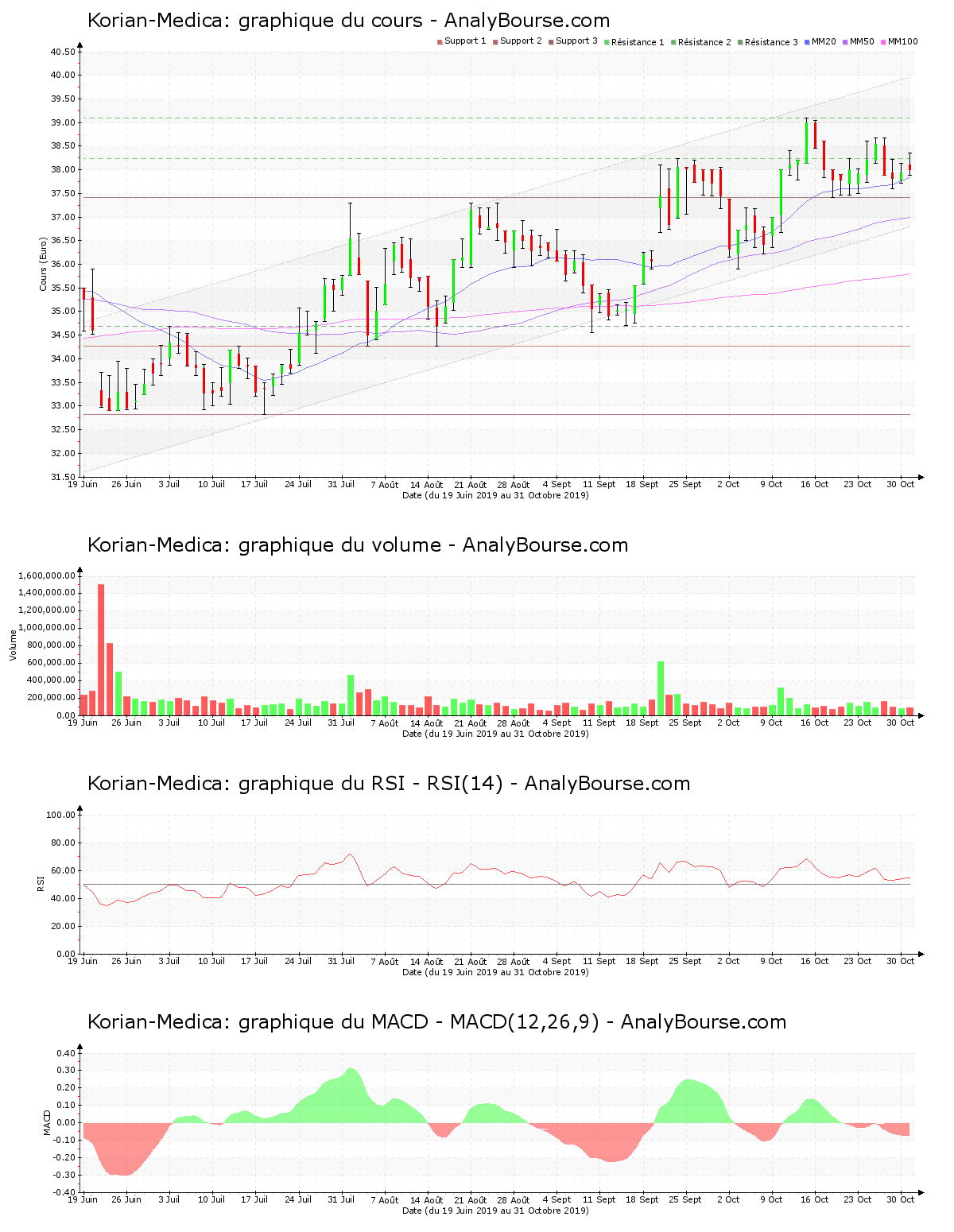The image size is (954, 1232).
Task: Click the '9 Oct' date under volume chart
Action: tap(771, 723)
